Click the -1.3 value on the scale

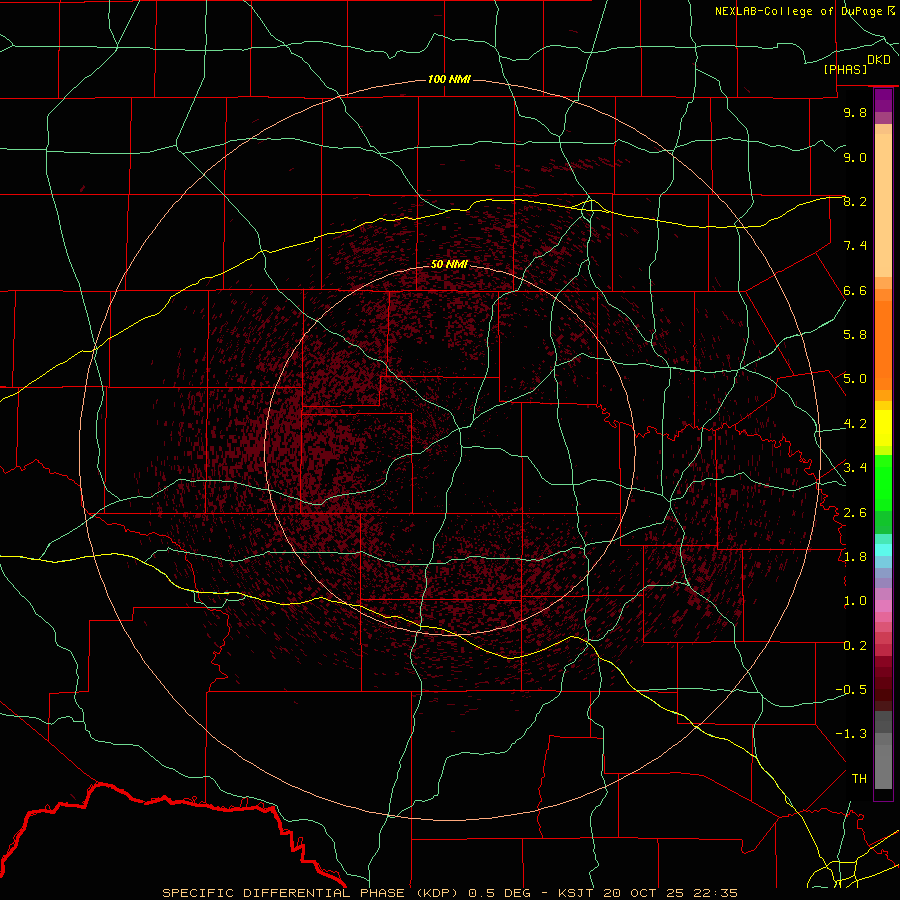(x=851, y=734)
